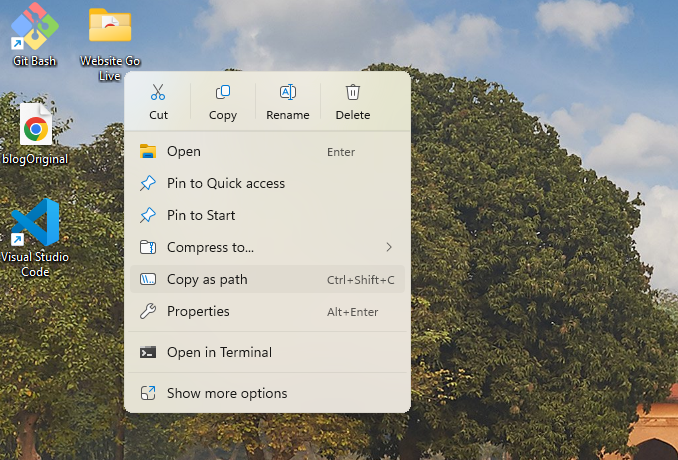This screenshot has width=678, height=460.
Task: Click the wrench icon beside Properties
Action: (x=148, y=311)
